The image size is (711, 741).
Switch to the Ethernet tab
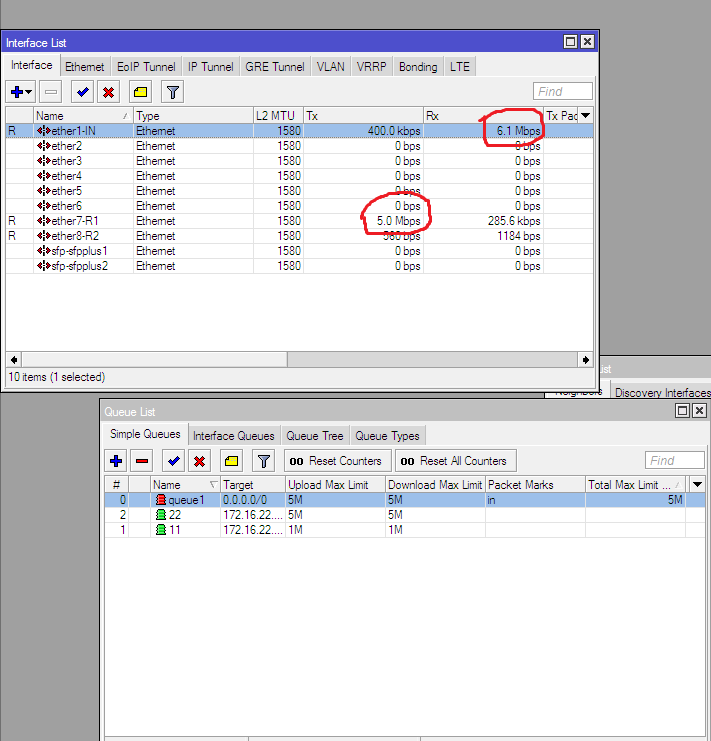pos(85,67)
